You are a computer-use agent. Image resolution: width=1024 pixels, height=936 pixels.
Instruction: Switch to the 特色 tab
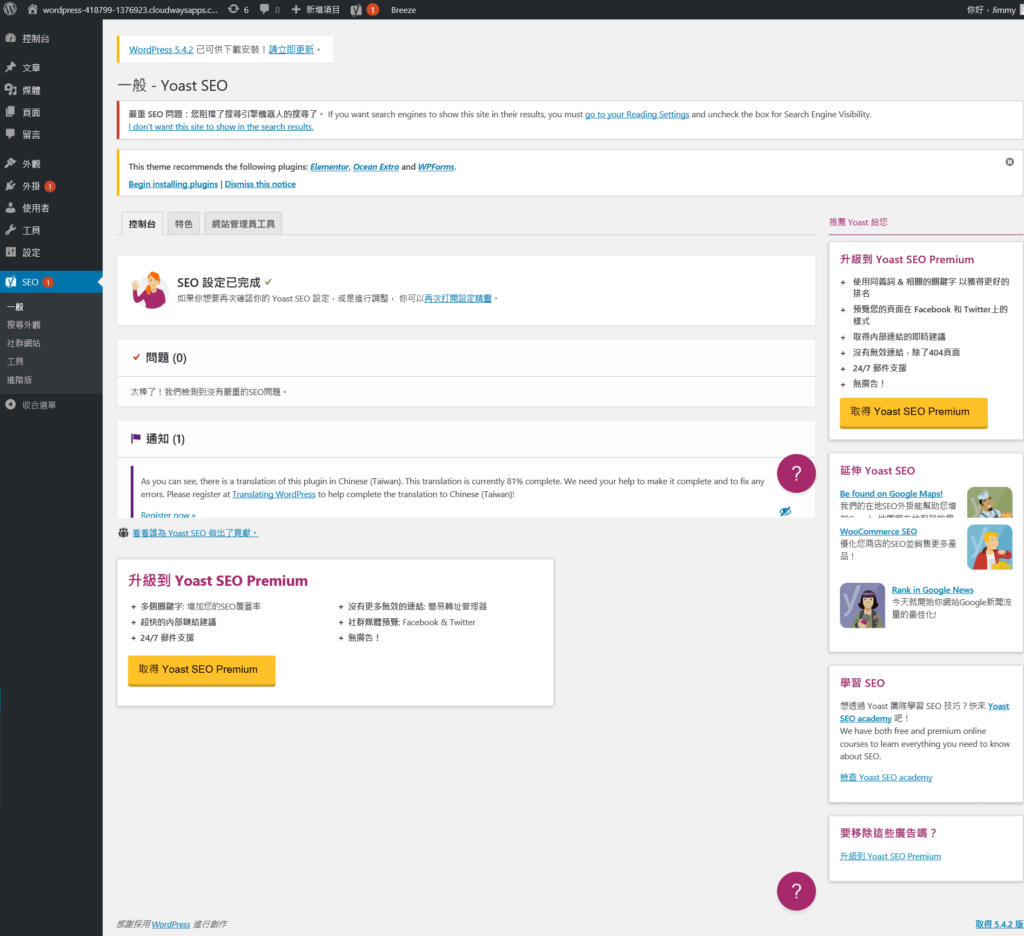184,224
